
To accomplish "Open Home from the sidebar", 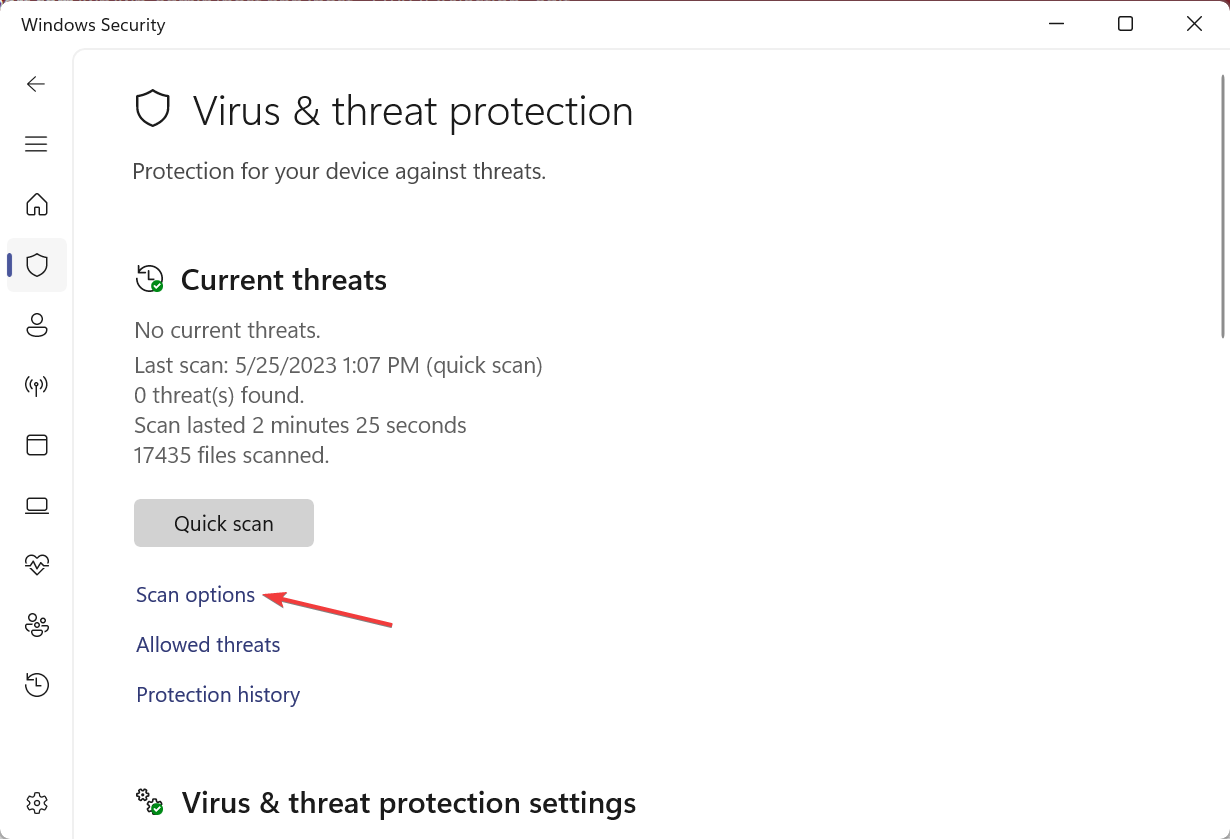I will 36,204.
